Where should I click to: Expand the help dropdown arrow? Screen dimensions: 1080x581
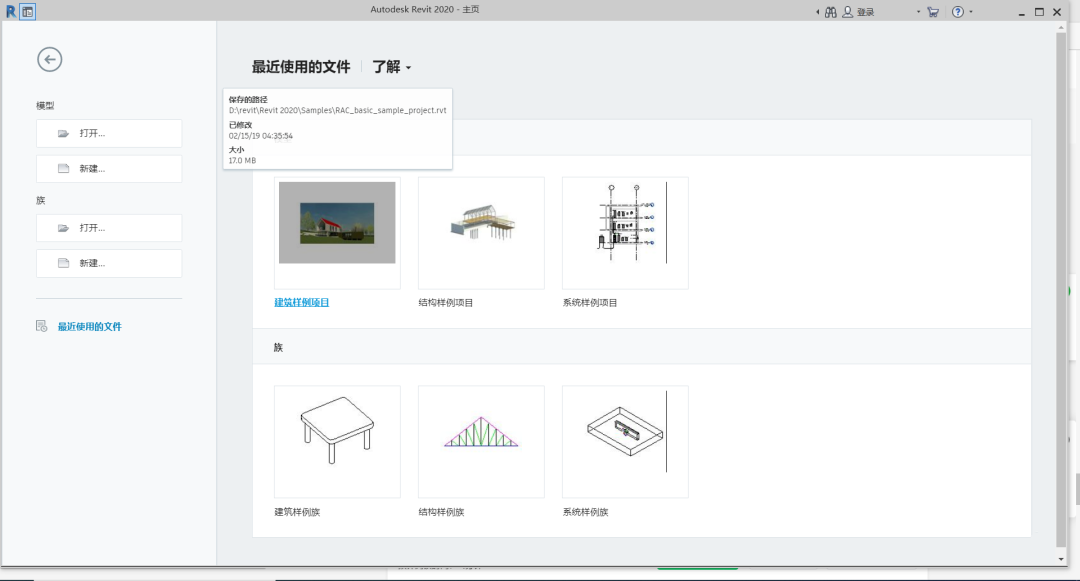(x=971, y=12)
